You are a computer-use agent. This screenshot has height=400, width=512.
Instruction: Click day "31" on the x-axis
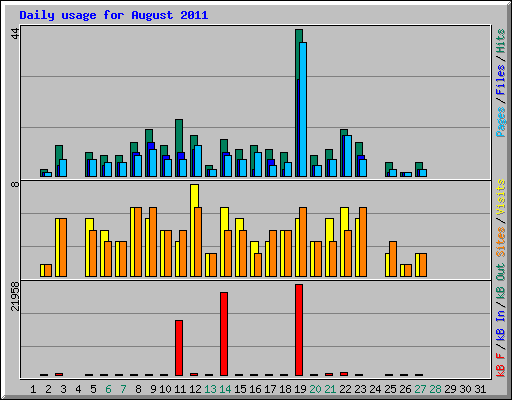480,389
